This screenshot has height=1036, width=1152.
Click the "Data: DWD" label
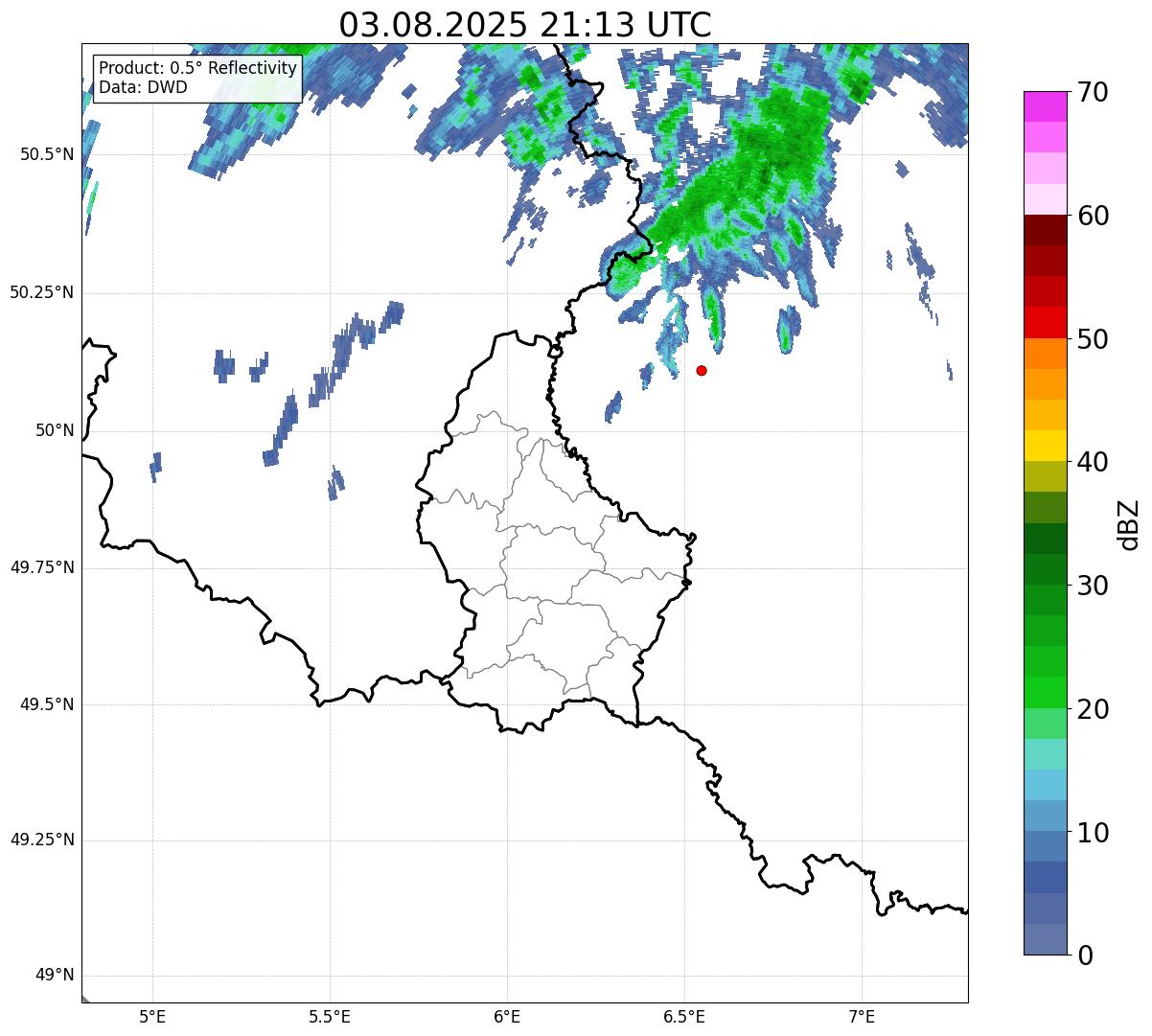[143, 87]
